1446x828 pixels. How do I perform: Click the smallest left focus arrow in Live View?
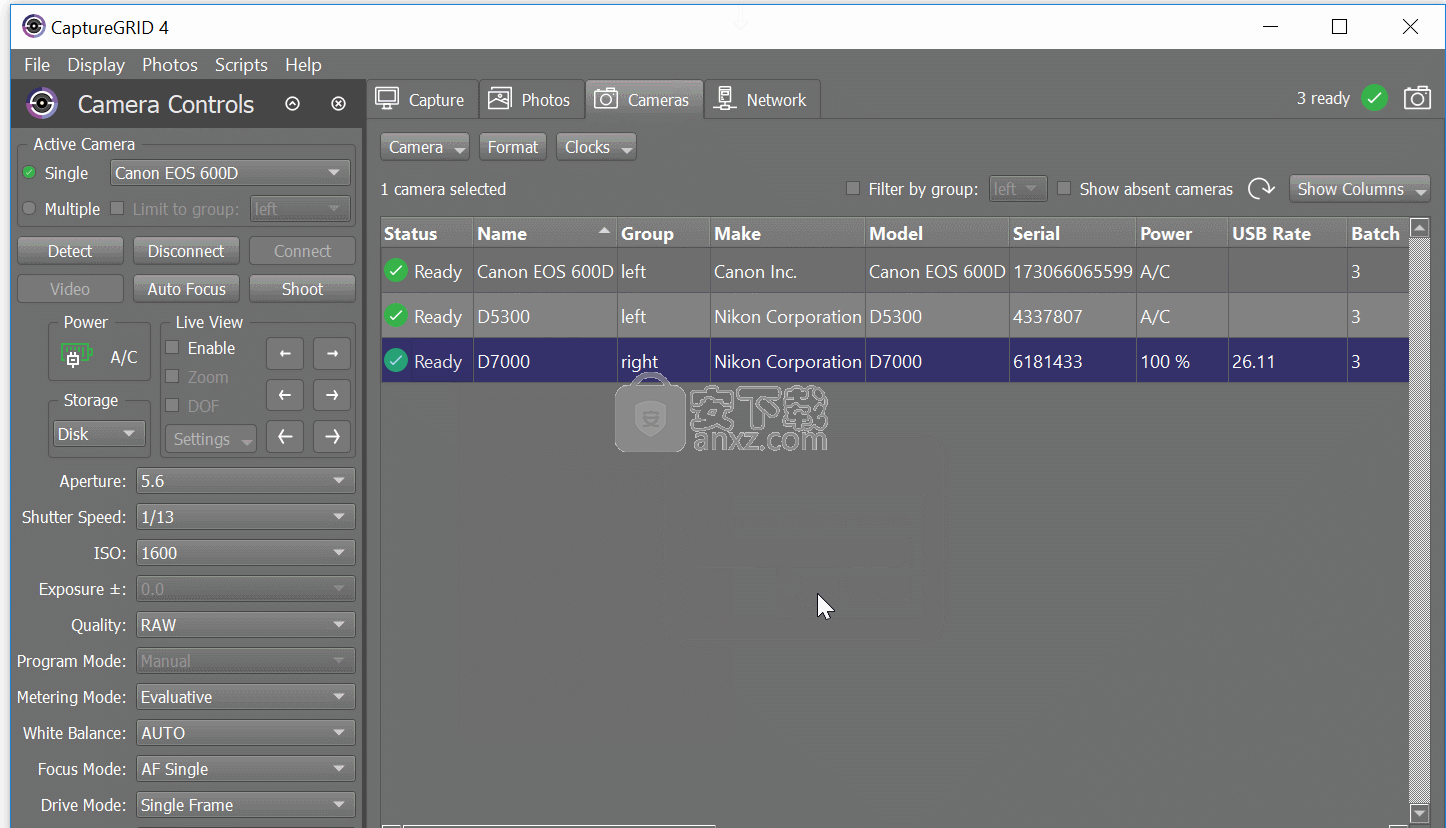click(x=285, y=353)
